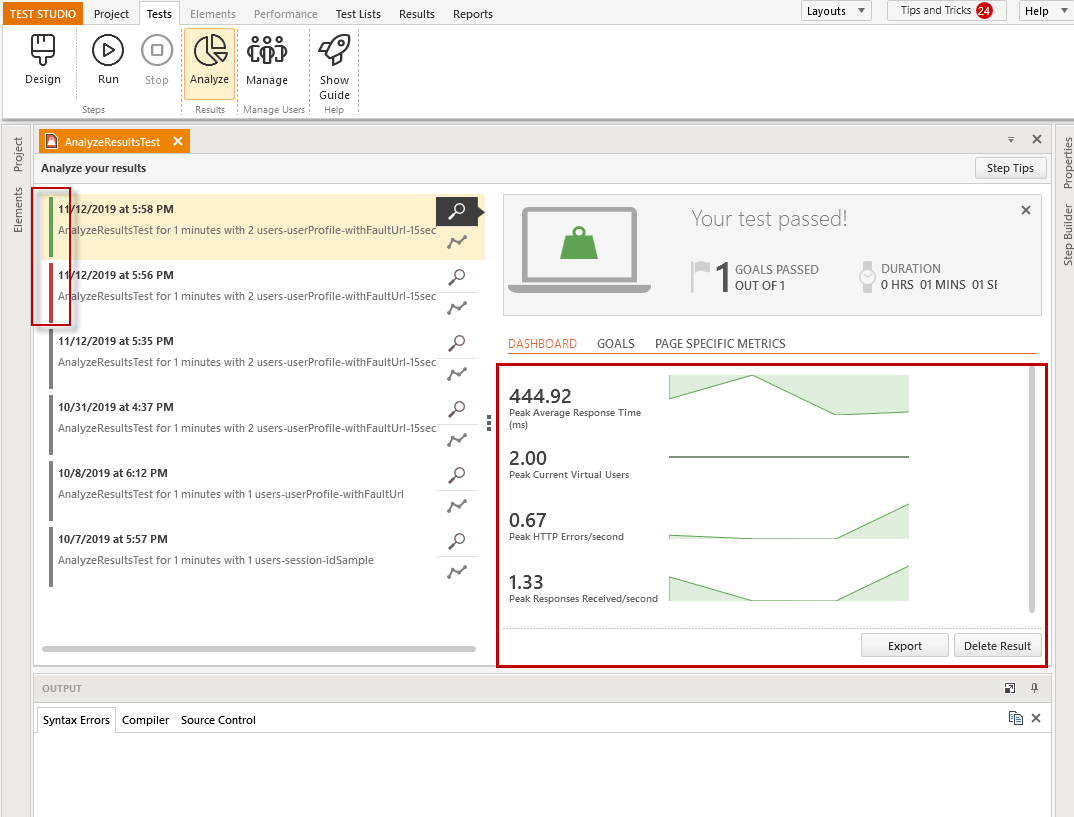Select the Analyze results icon

(x=209, y=63)
